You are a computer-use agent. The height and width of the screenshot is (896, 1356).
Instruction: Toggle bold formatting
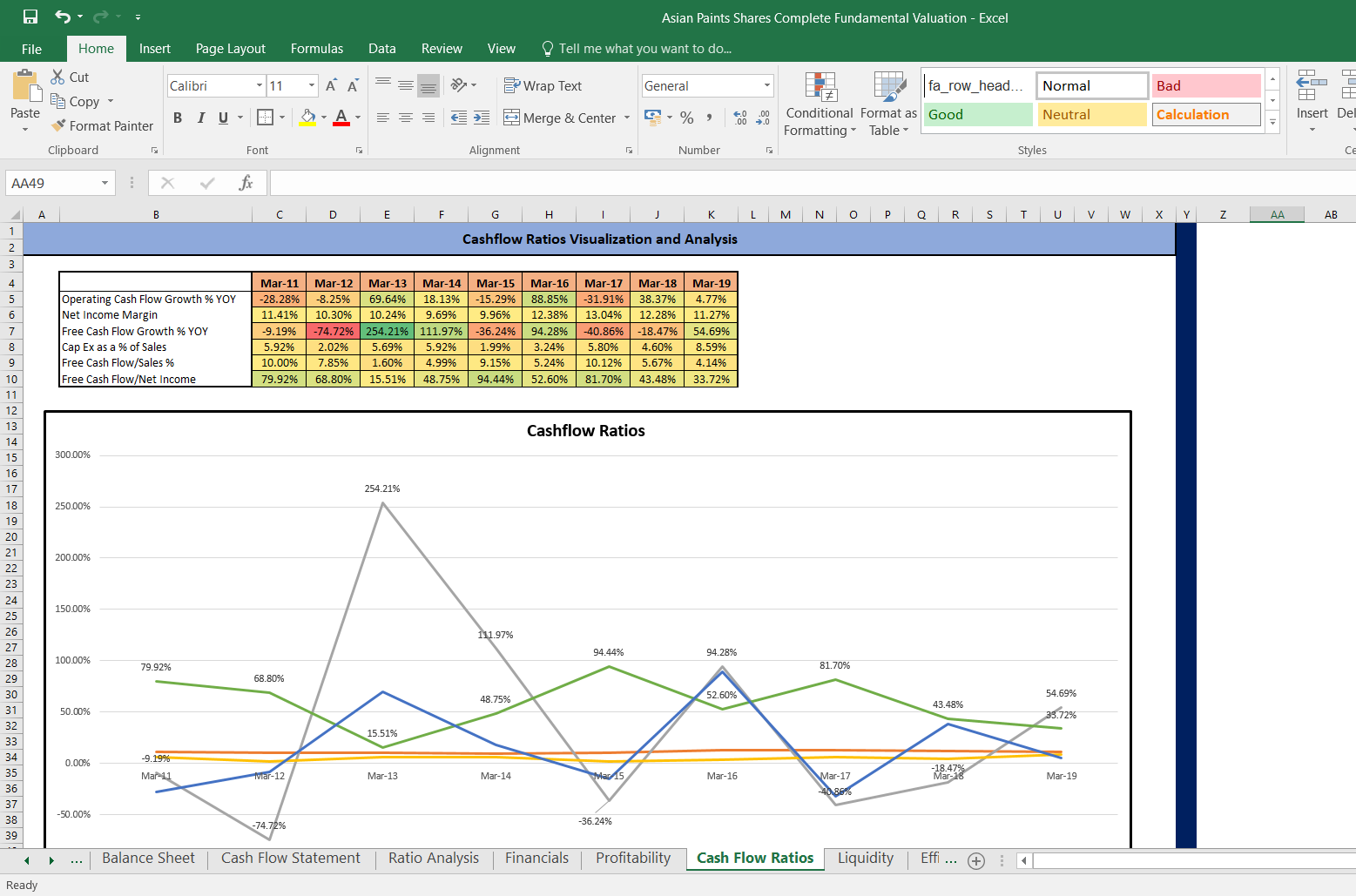point(178,118)
